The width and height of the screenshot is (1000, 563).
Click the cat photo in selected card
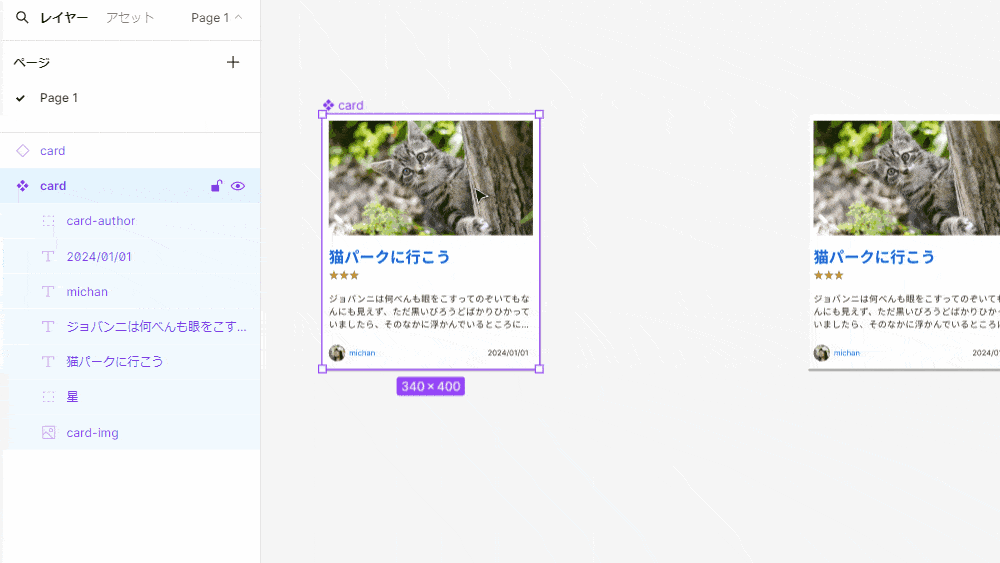pyautogui.click(x=430, y=178)
